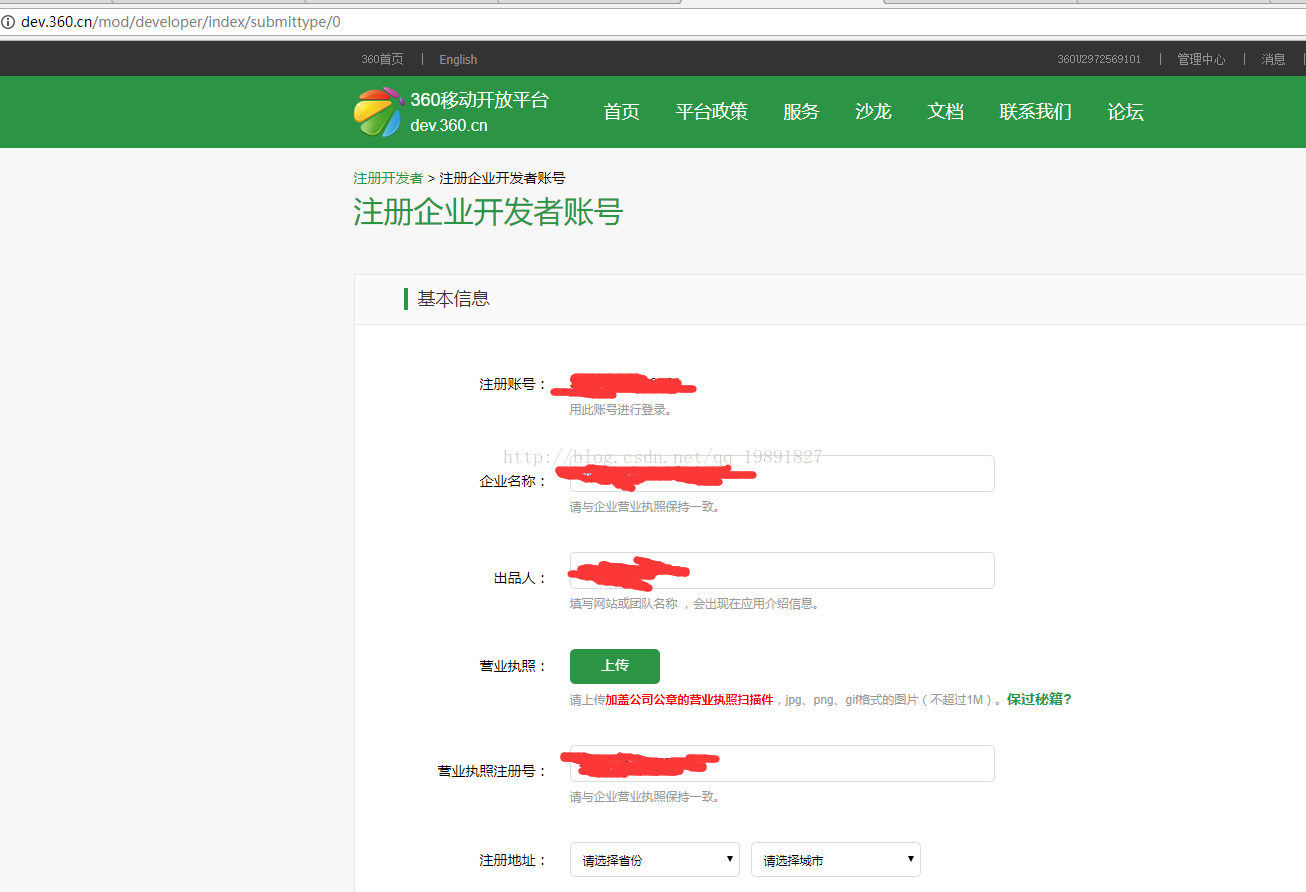
Task: Expand the 请选择省份 province dropdown
Action: click(x=655, y=859)
